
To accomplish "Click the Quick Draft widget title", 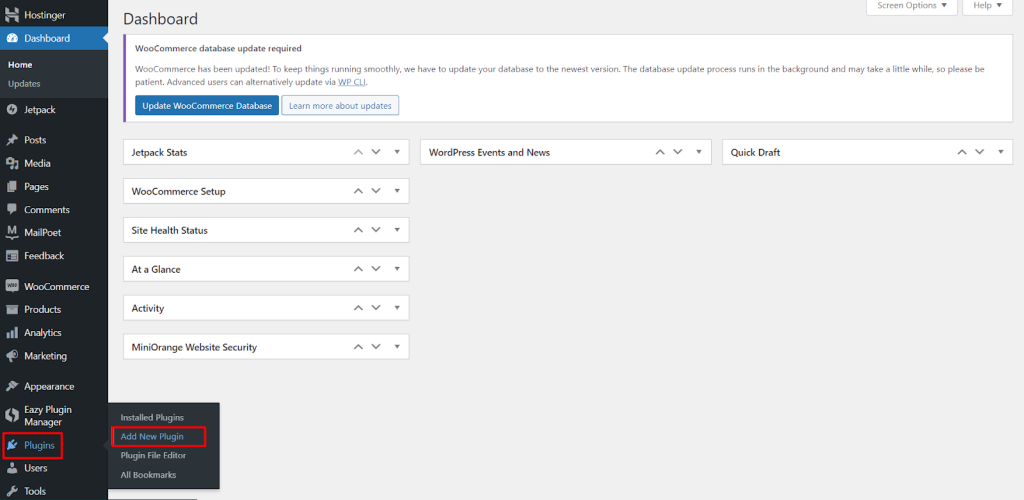I will pyautogui.click(x=756, y=152).
